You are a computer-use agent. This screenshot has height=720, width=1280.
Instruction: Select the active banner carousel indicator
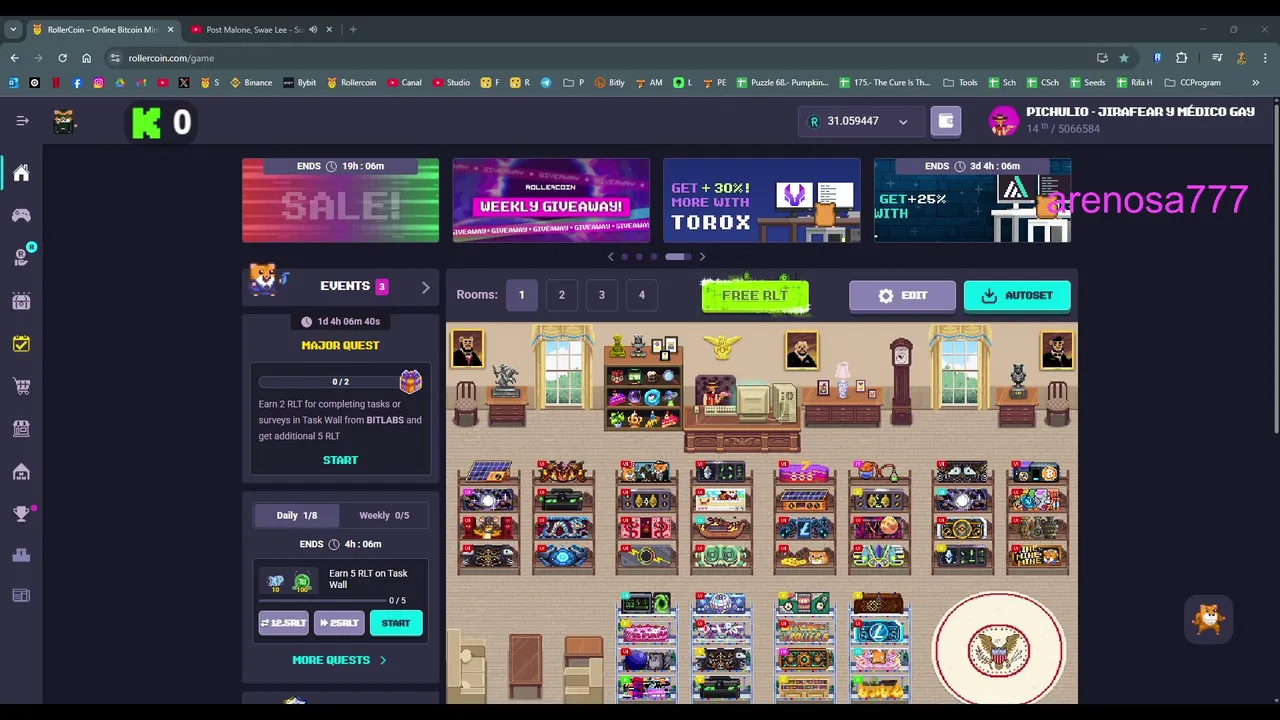pos(678,257)
